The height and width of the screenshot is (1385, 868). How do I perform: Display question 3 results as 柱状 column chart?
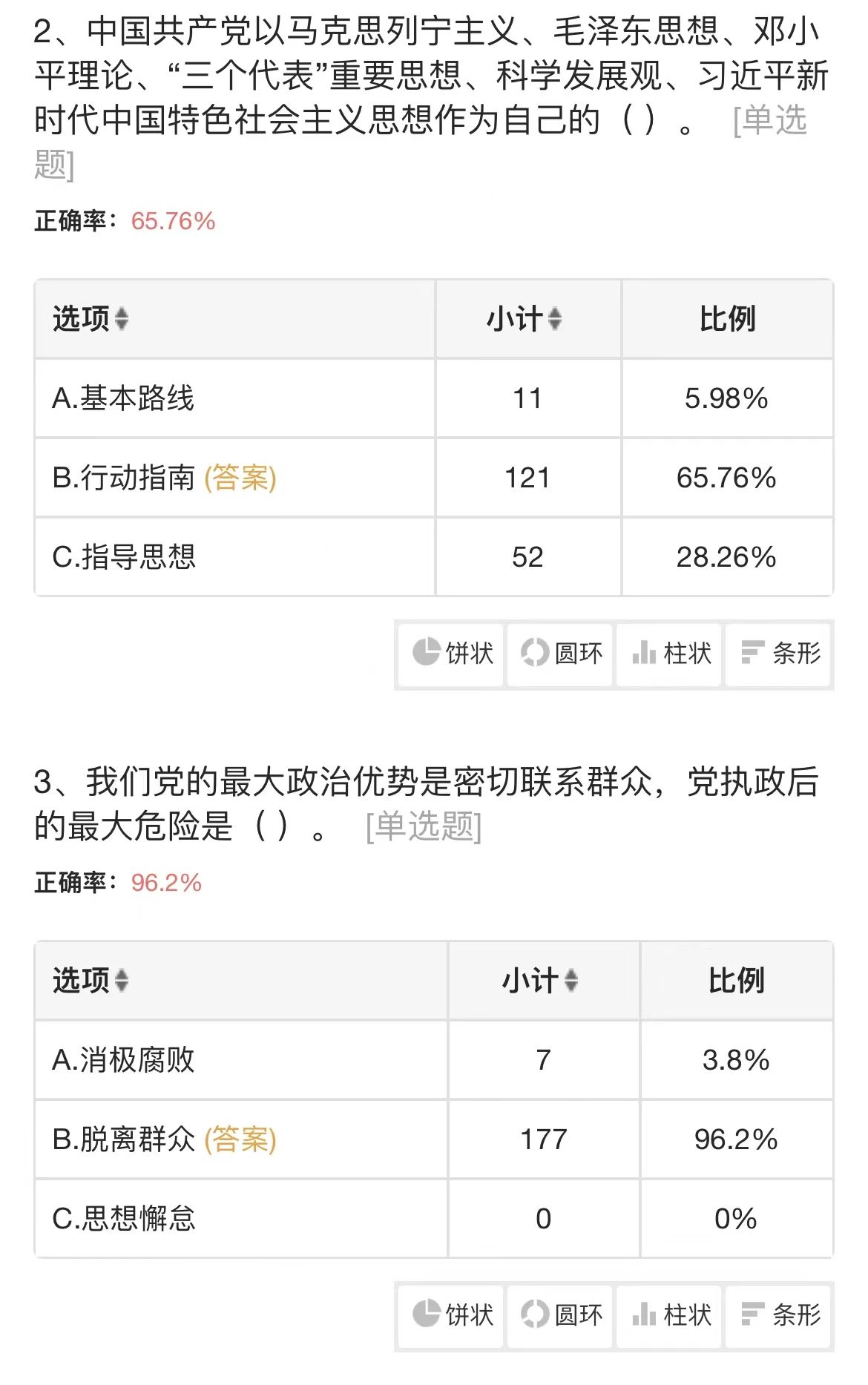[x=668, y=1315]
